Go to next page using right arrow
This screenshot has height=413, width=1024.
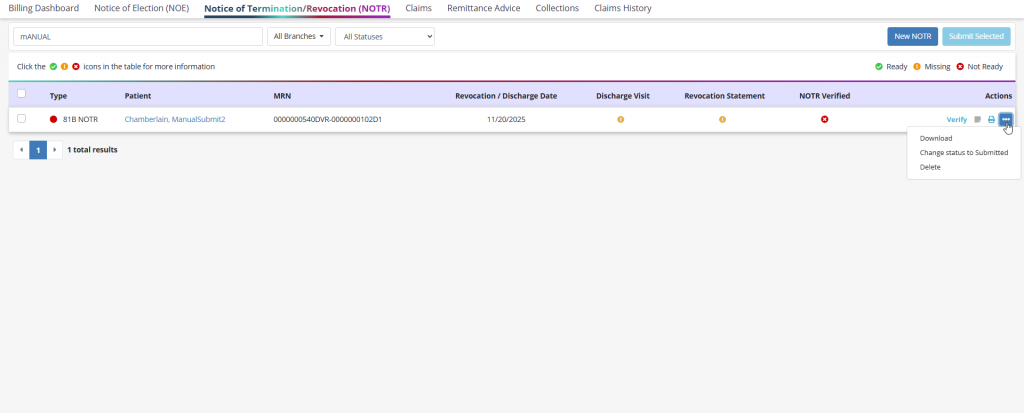point(55,149)
